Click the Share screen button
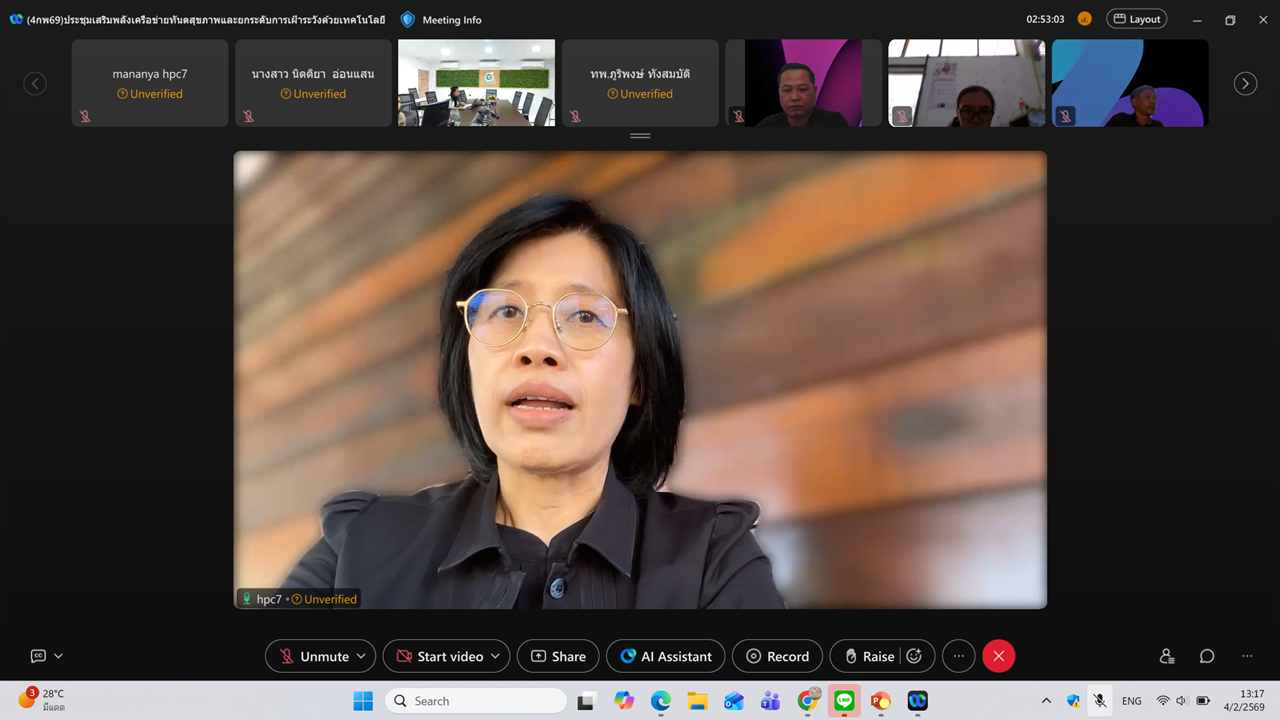Image resolution: width=1280 pixels, height=720 pixels. pos(558,656)
